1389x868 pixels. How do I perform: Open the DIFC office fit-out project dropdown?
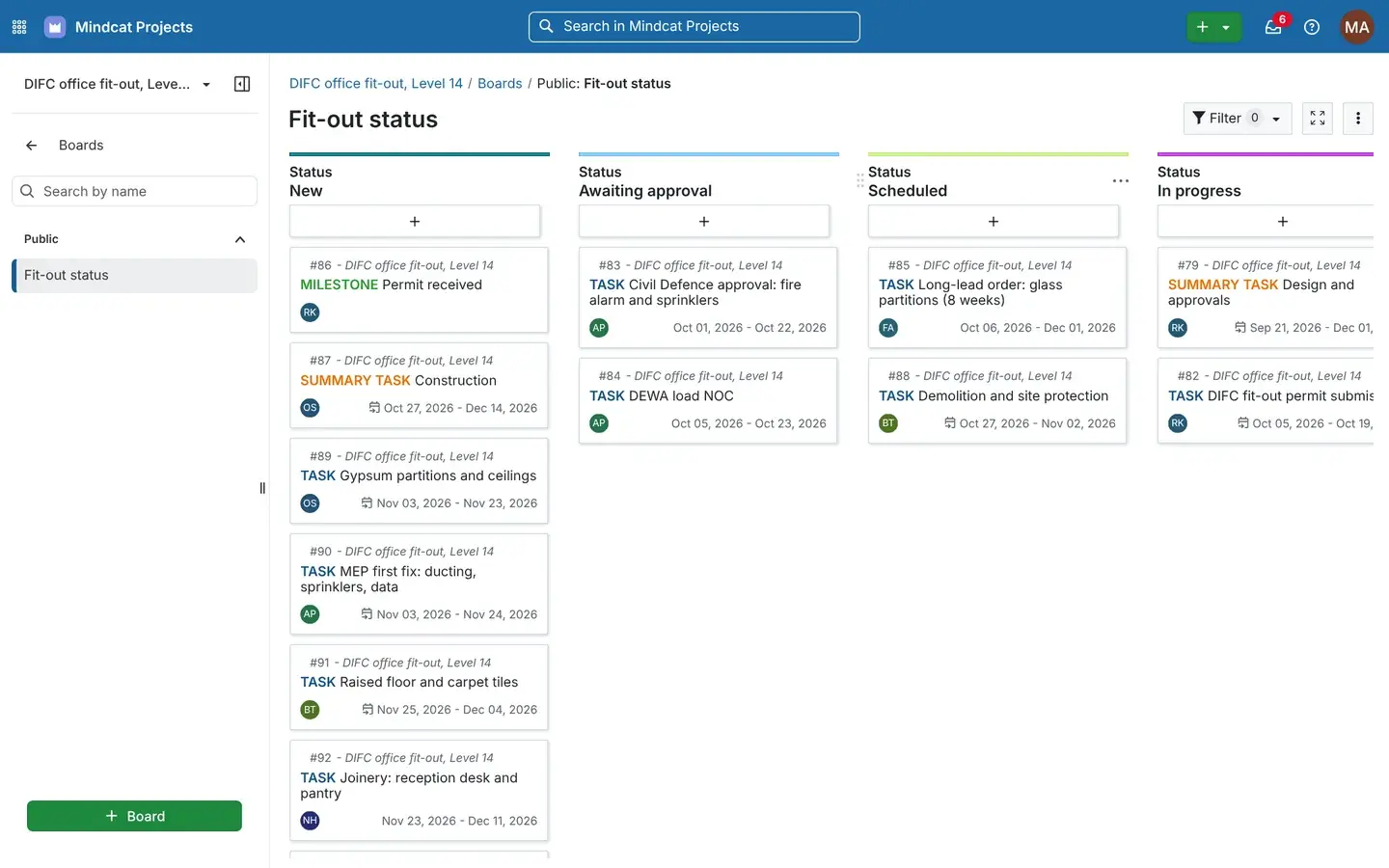[x=117, y=84]
